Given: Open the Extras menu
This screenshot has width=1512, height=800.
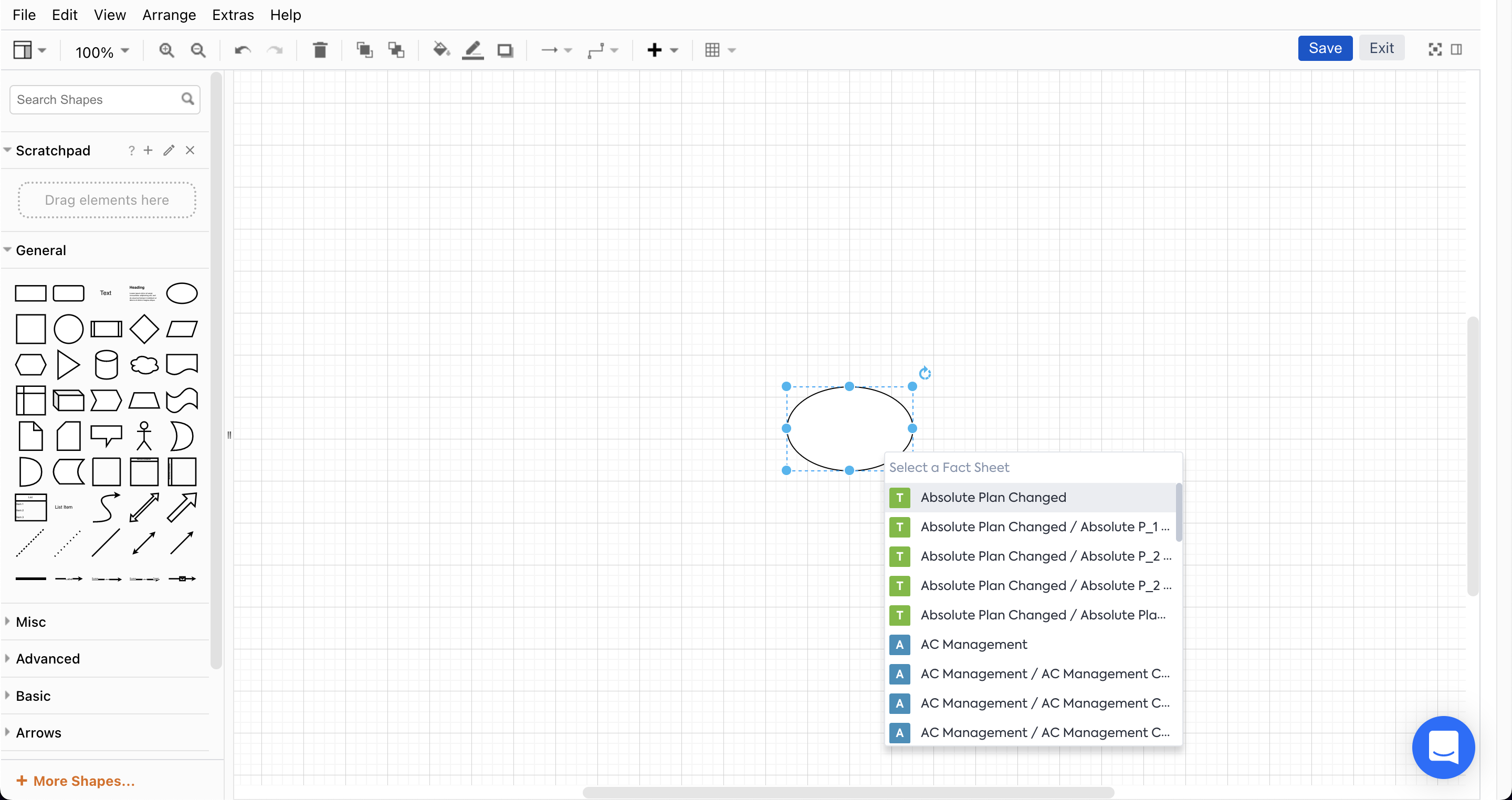Looking at the screenshot, I should [x=233, y=15].
